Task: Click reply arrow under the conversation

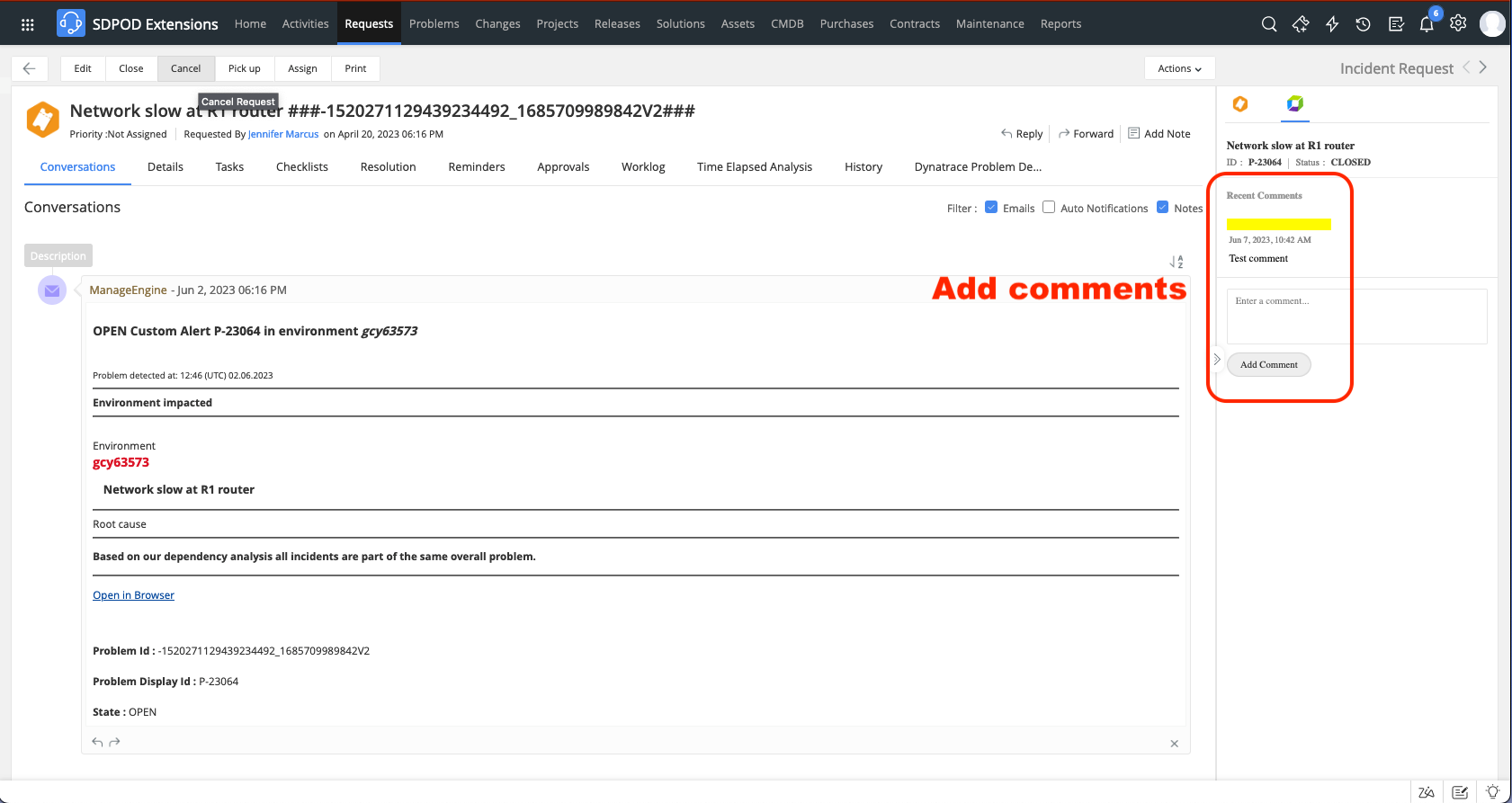Action: pyautogui.click(x=97, y=742)
